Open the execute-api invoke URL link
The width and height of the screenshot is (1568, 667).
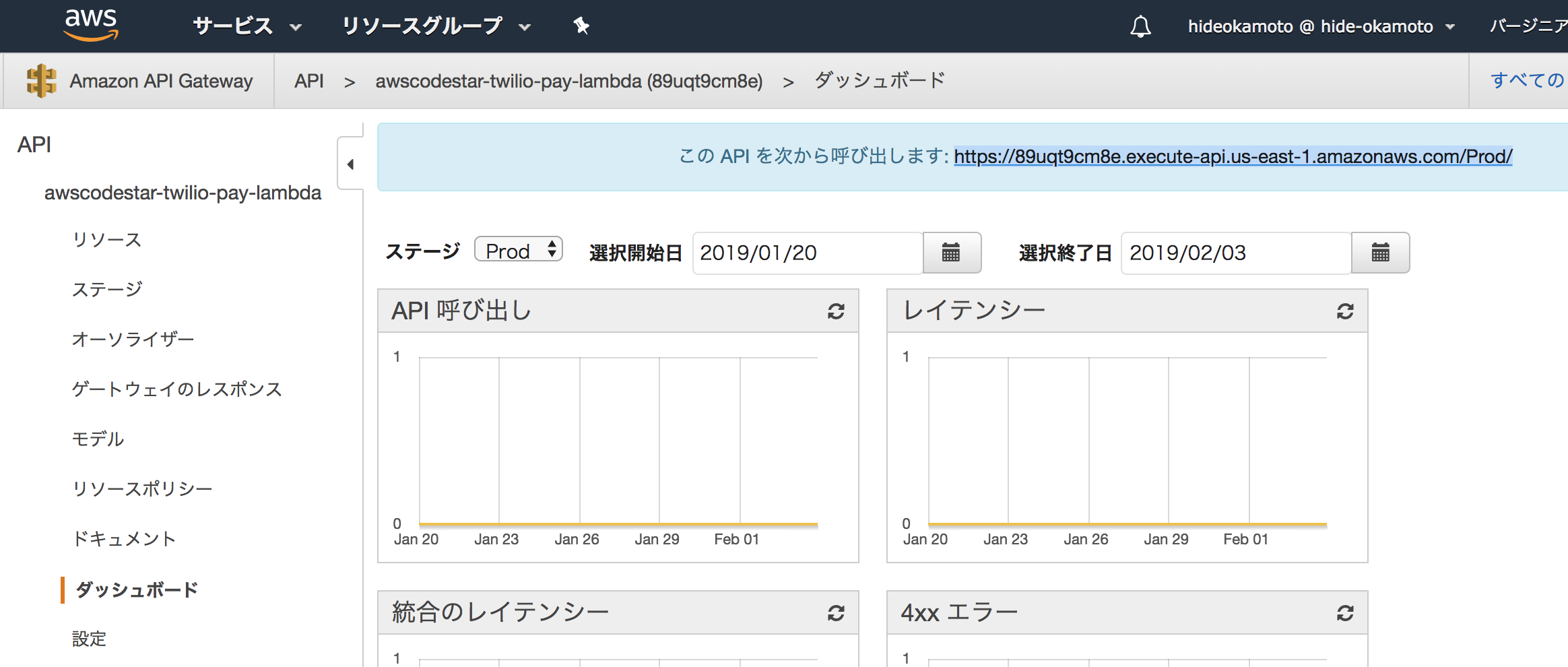tap(1233, 156)
